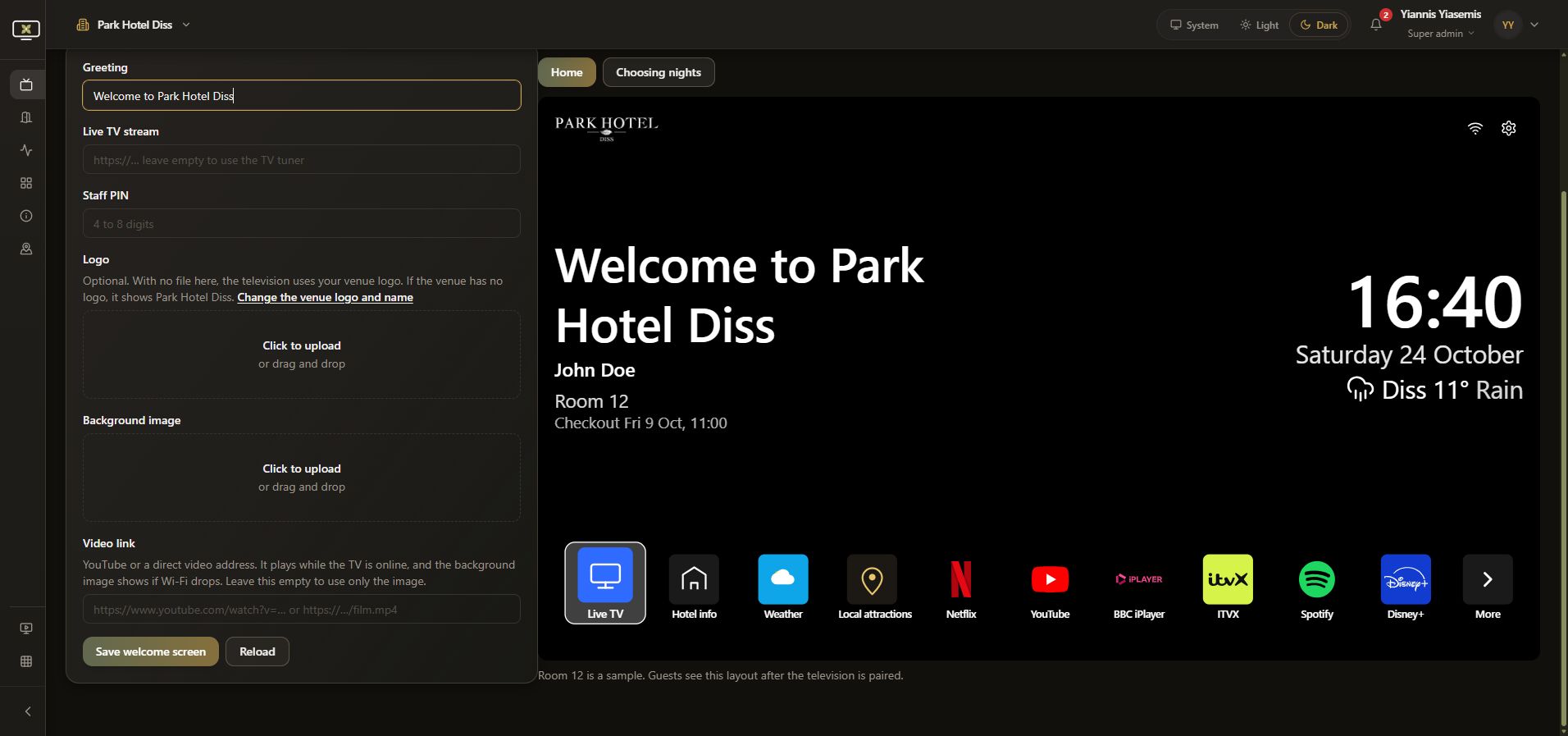Open the Super admin role dropdown
Screen dimensions: 1568x736
[x=1441, y=34]
